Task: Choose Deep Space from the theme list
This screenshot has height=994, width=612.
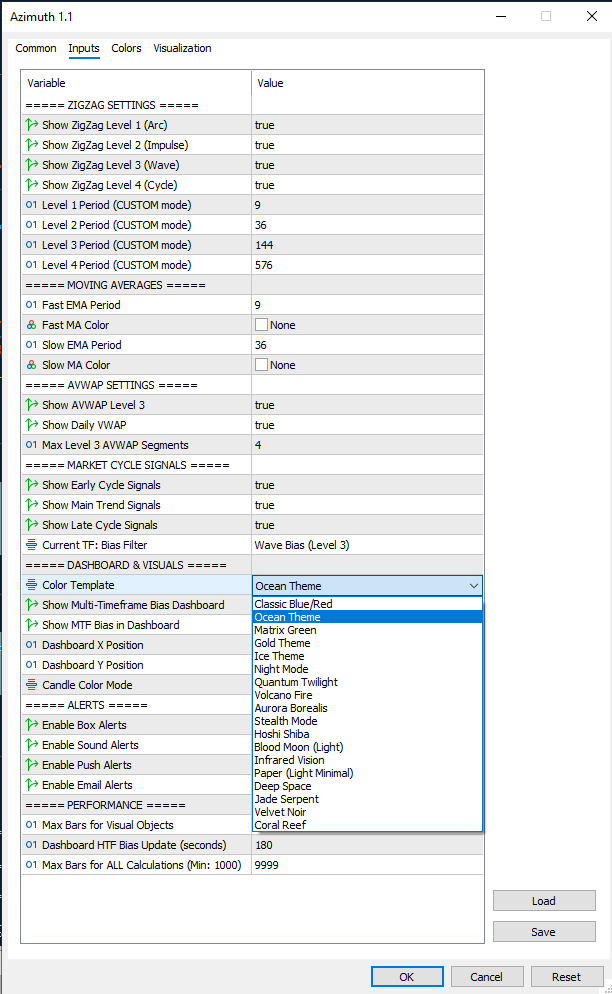Action: 367,786
